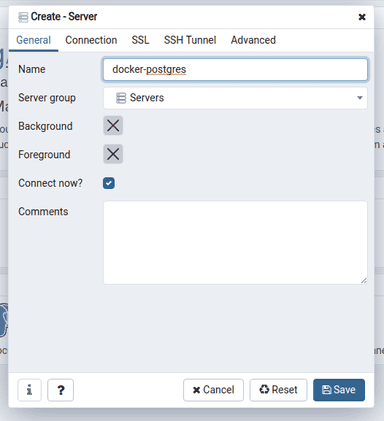
Task: Cancel the server creation
Action: [213, 390]
